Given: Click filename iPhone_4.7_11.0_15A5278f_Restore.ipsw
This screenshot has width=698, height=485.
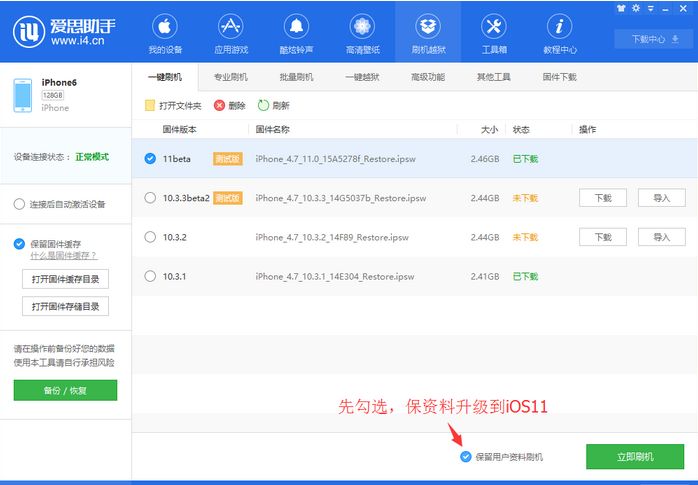Looking at the screenshot, I should point(335,159).
